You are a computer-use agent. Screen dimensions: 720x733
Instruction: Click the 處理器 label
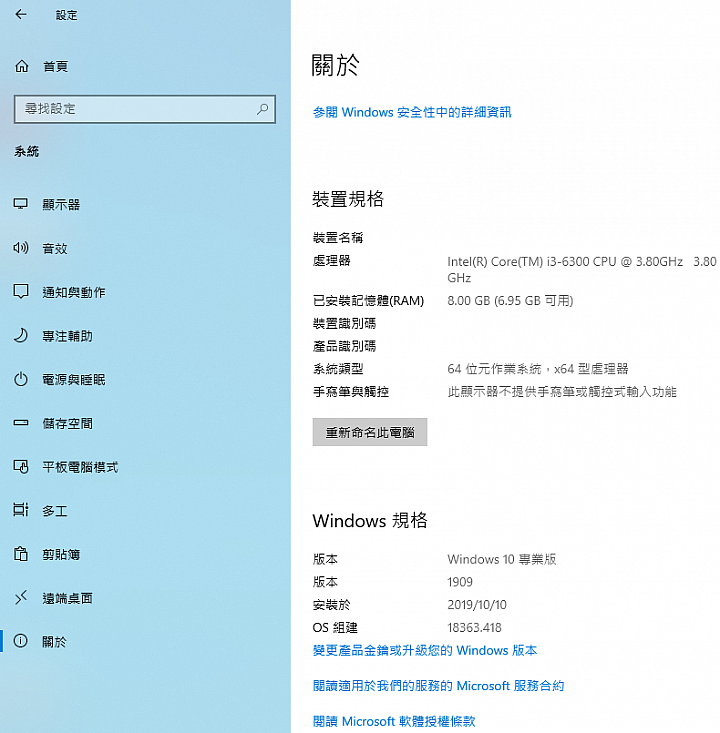[x=331, y=261]
